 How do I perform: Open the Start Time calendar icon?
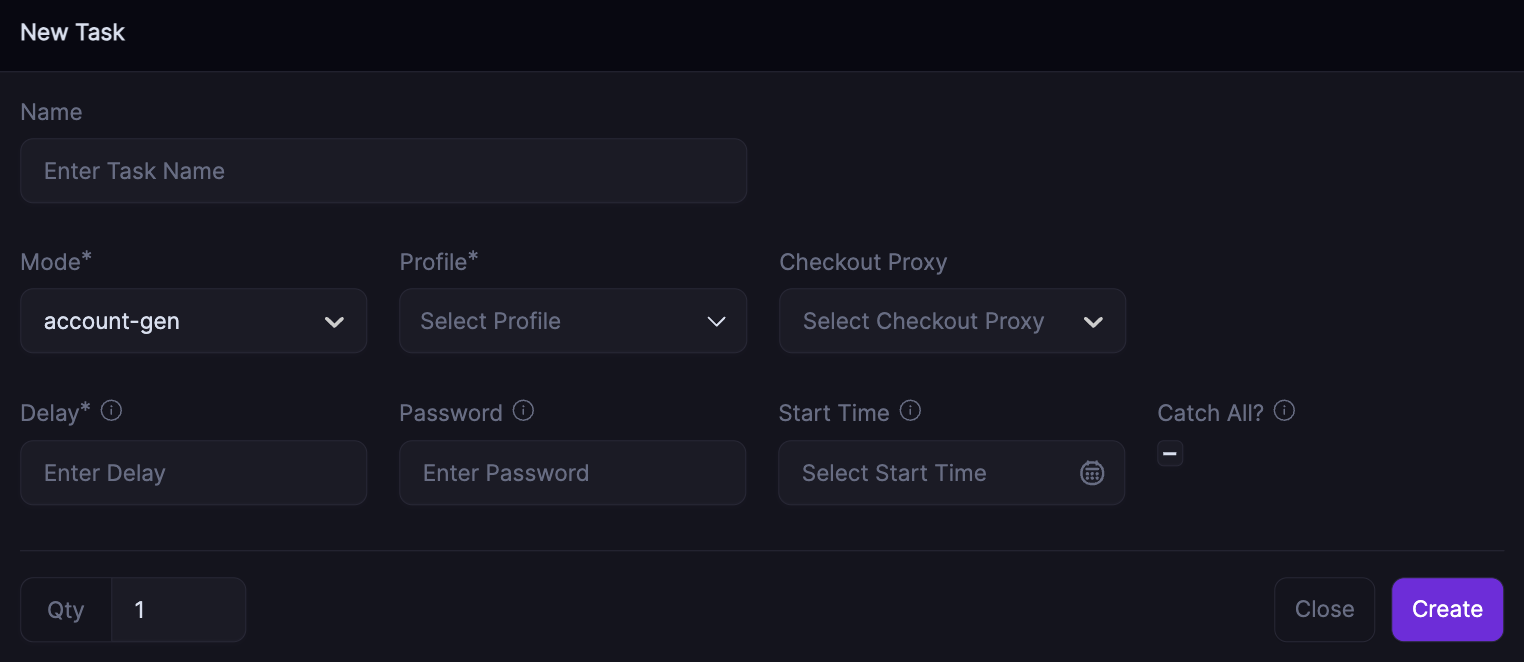coord(1092,473)
